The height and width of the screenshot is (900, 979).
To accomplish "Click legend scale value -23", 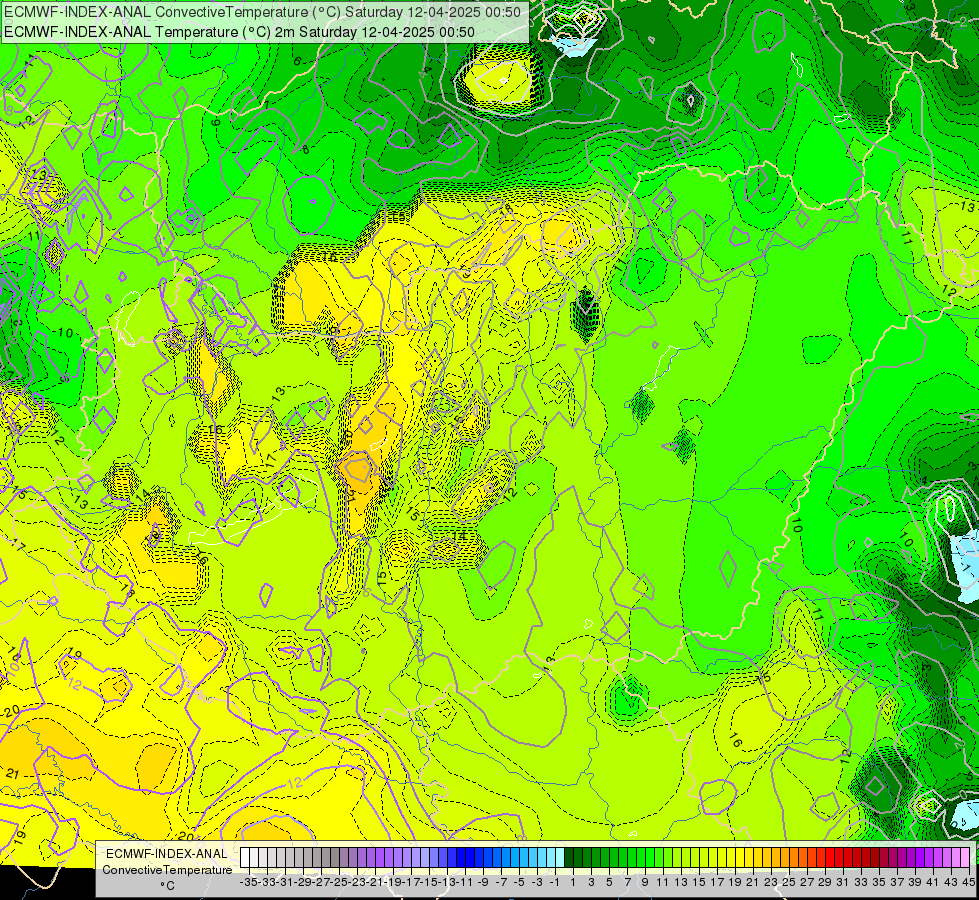I will [358, 882].
